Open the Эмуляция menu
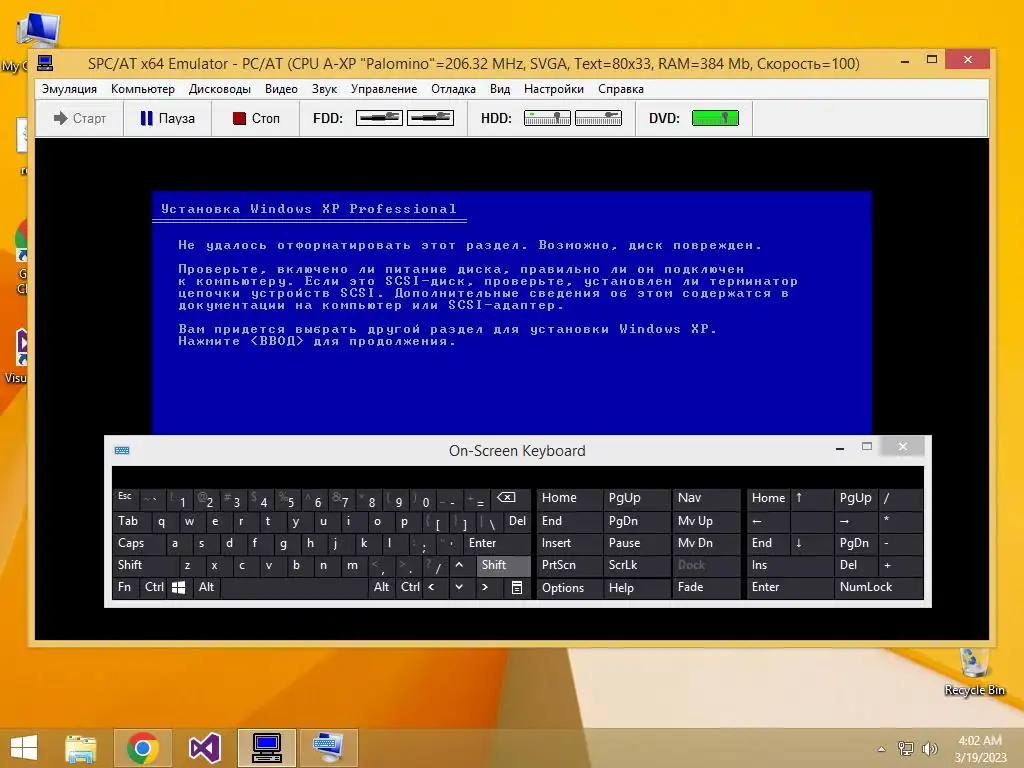This screenshot has width=1024, height=768. (69, 89)
